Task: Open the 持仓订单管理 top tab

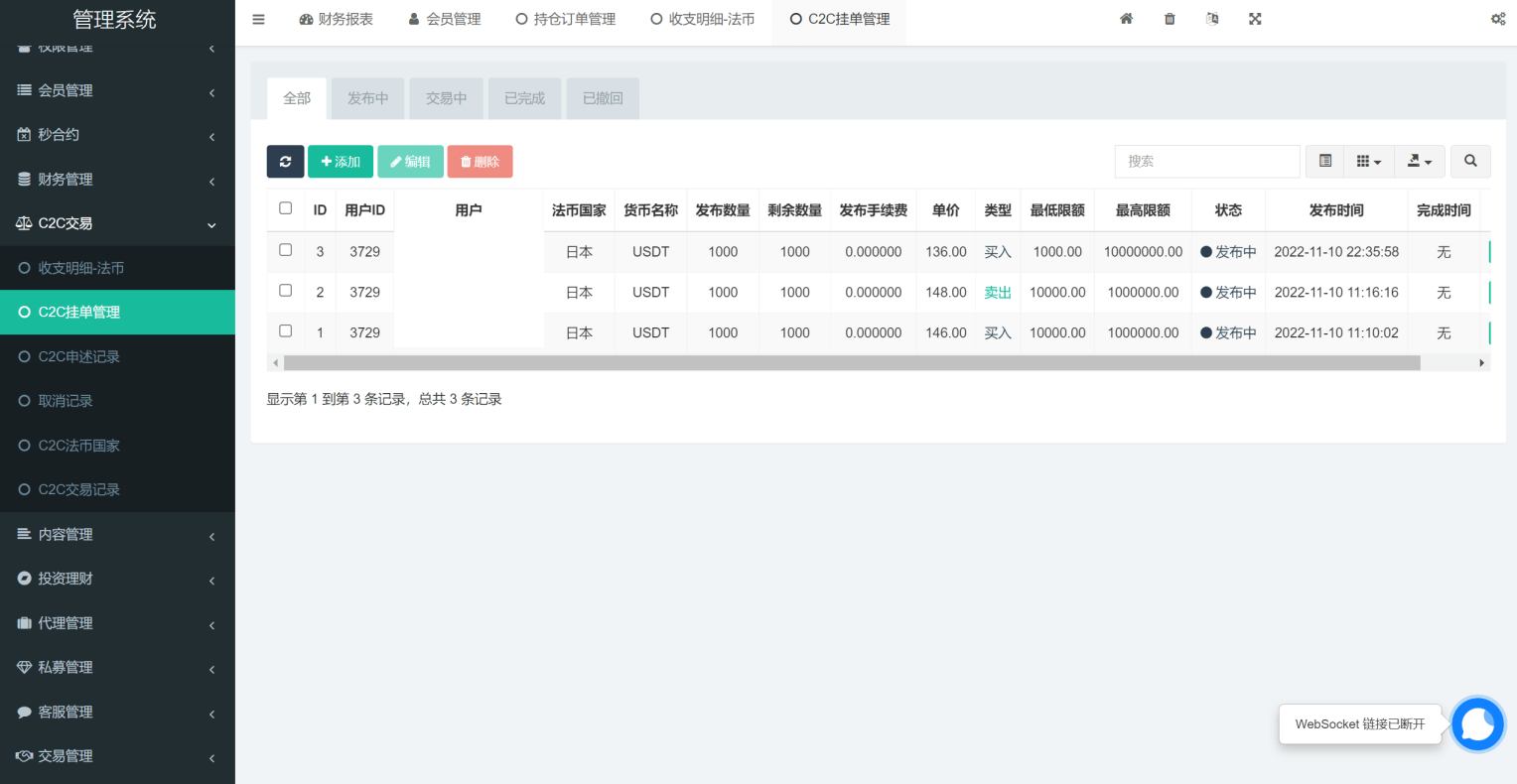Action: [x=565, y=19]
